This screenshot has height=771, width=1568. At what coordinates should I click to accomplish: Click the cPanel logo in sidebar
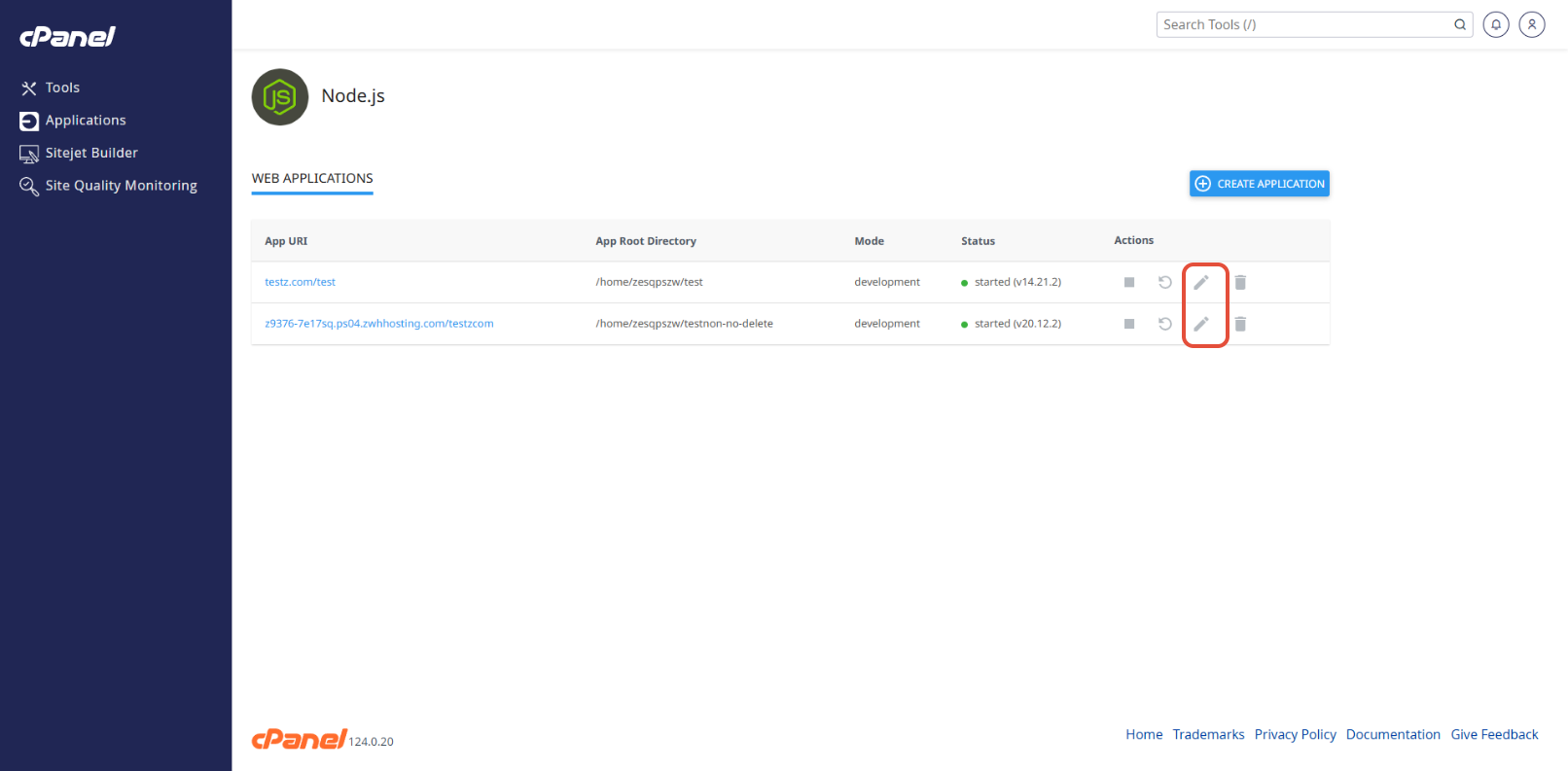pyautogui.click(x=67, y=37)
